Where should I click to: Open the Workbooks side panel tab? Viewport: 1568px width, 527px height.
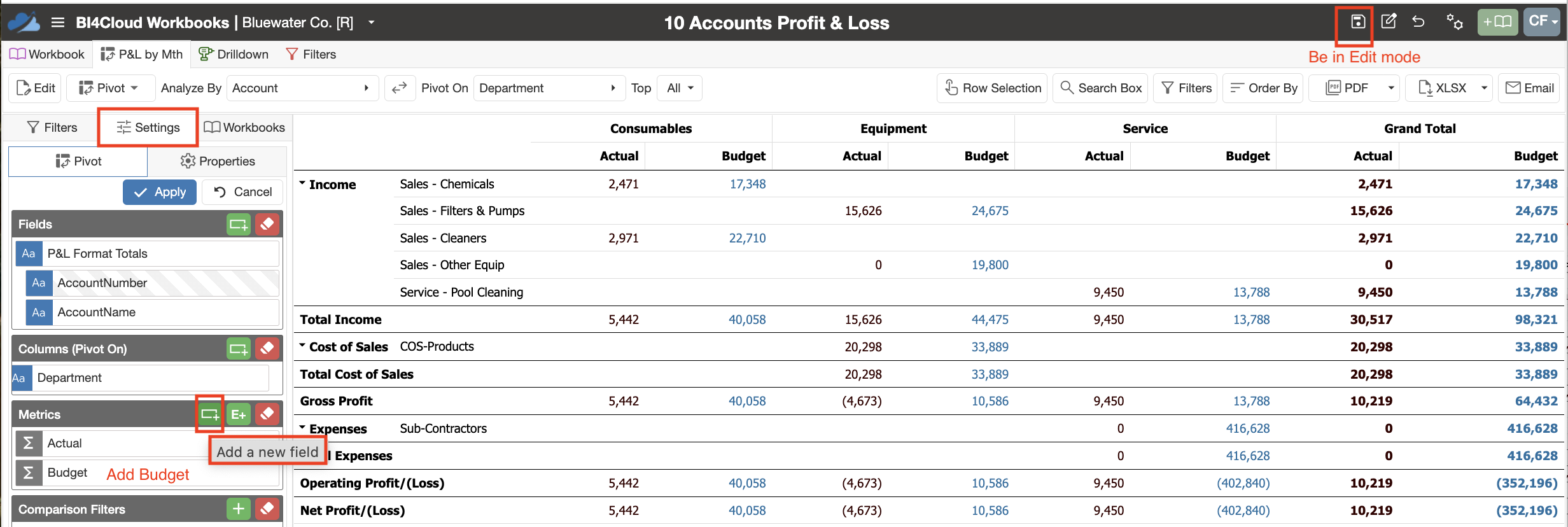tap(244, 127)
